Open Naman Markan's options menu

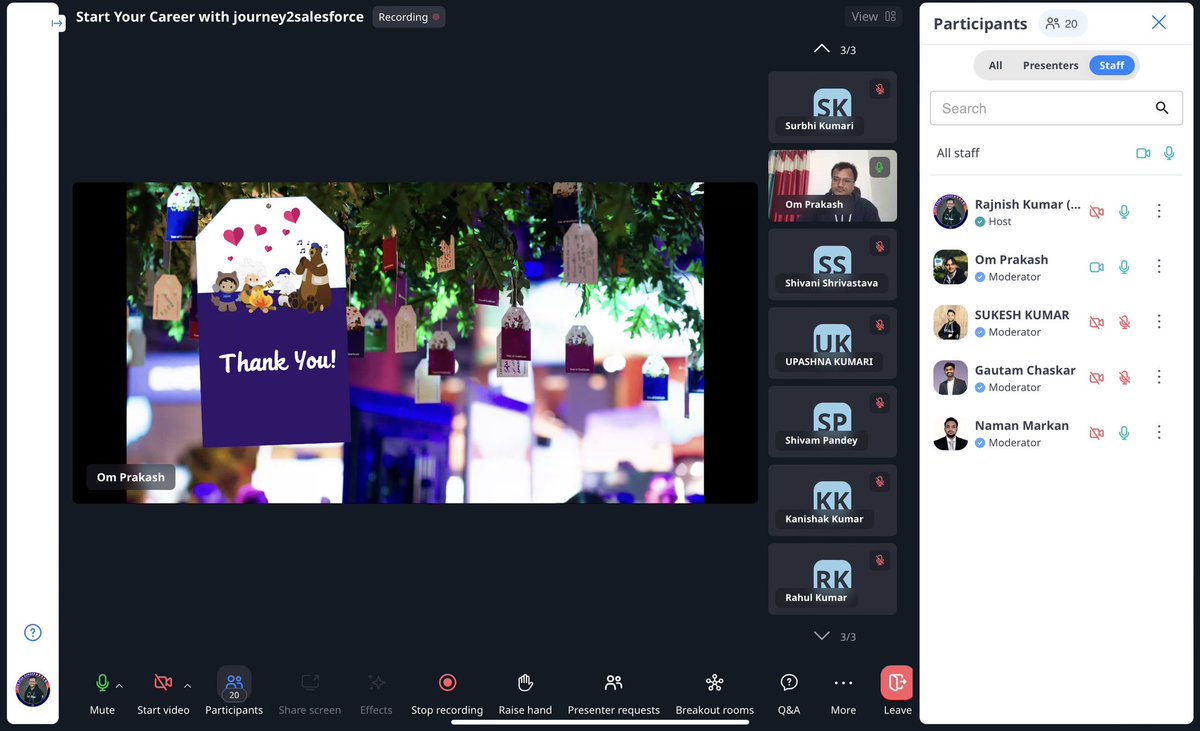pos(1159,432)
